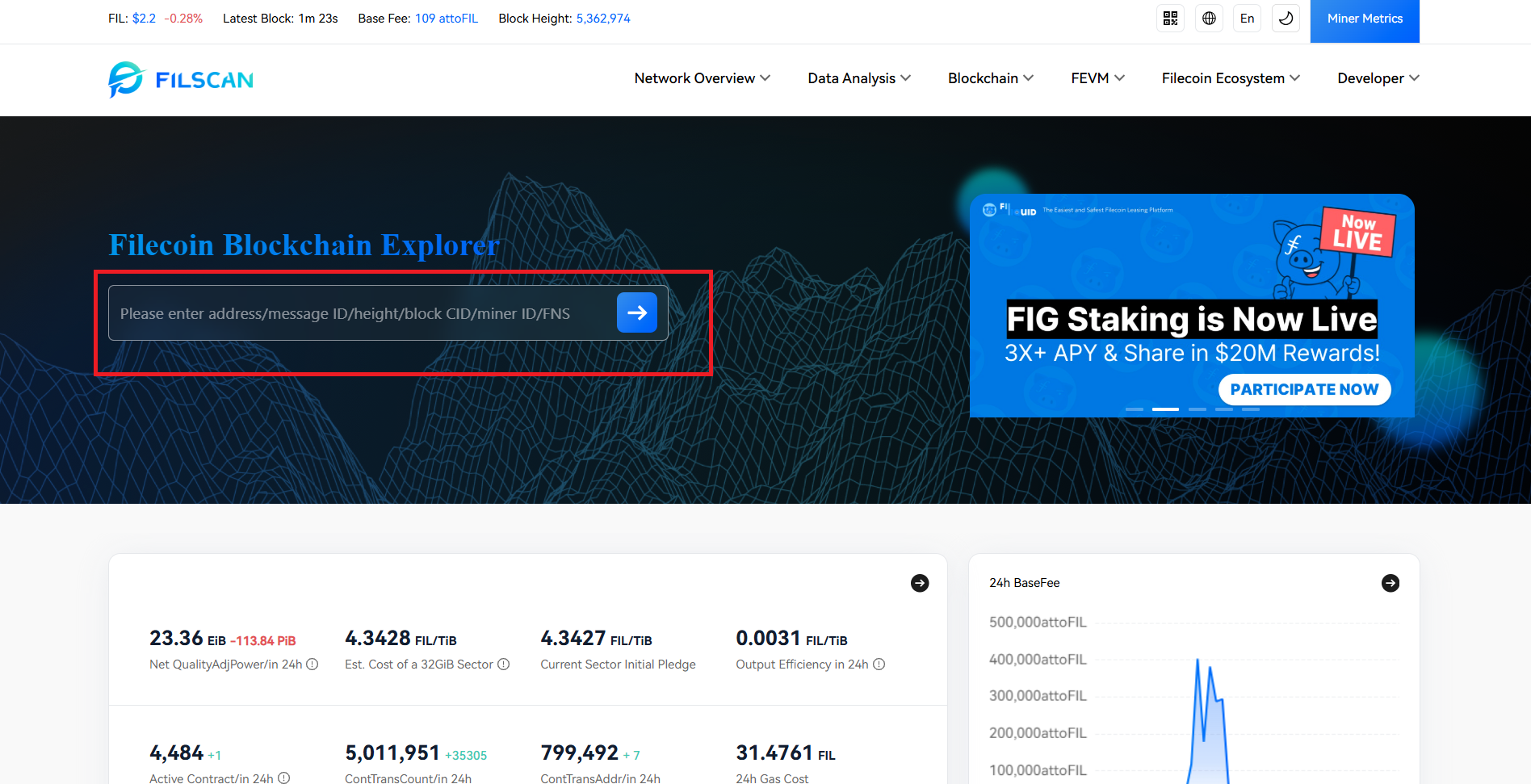The image size is (1531, 784).
Task: Click the 31.4761 FIL gas cost
Action: (785, 753)
